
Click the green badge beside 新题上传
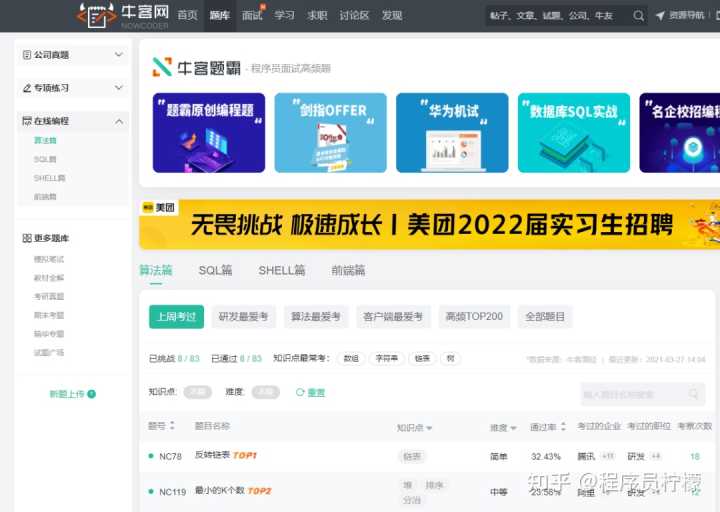[91, 394]
